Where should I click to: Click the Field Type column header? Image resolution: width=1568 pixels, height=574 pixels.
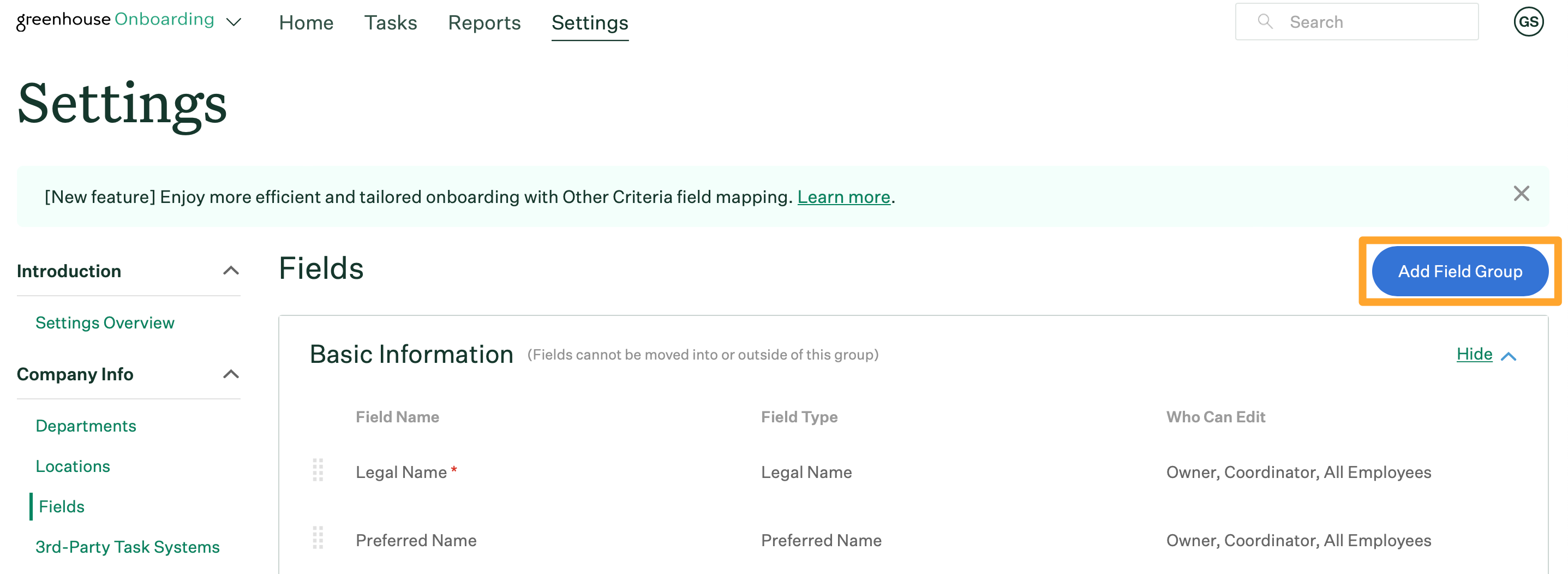click(x=799, y=417)
